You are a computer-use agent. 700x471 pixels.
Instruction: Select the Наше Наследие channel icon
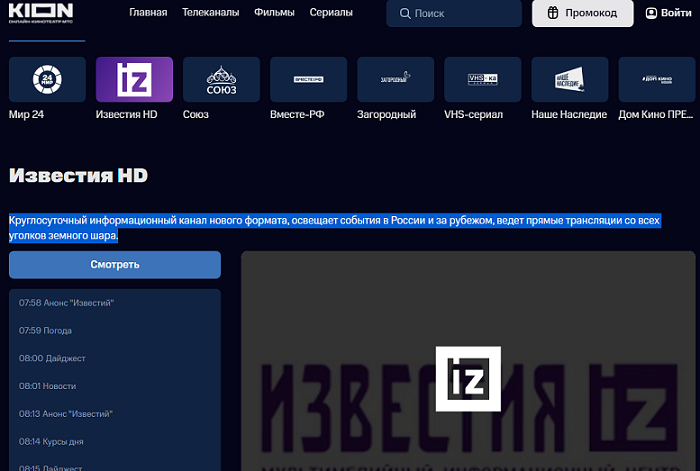click(x=570, y=79)
